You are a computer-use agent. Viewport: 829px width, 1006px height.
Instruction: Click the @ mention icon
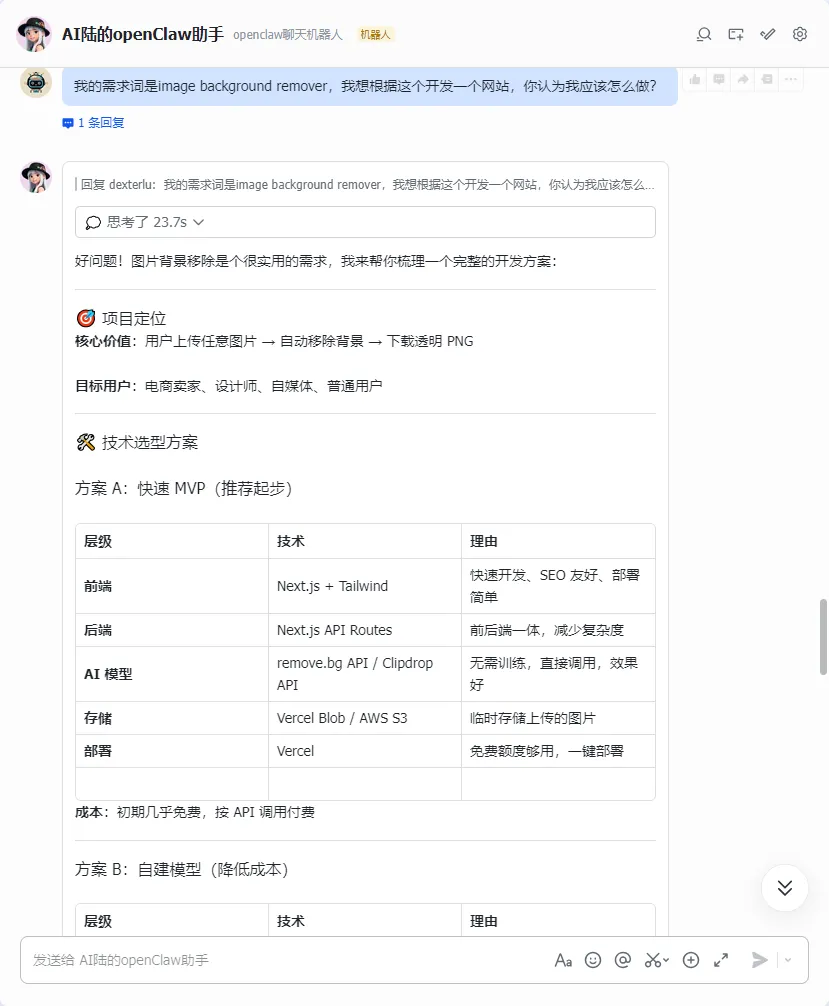[622, 960]
